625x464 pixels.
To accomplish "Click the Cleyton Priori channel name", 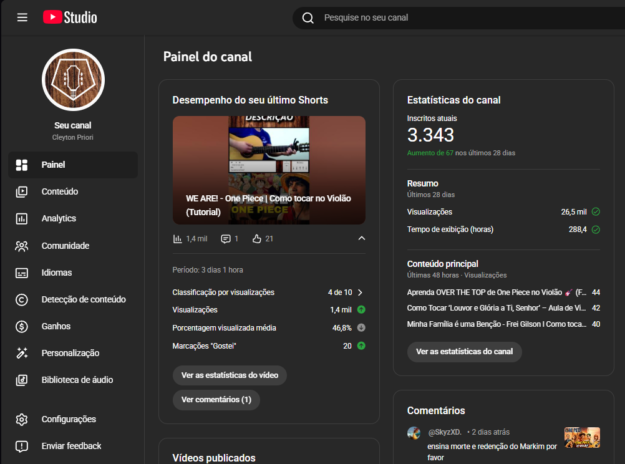I will [73, 138].
